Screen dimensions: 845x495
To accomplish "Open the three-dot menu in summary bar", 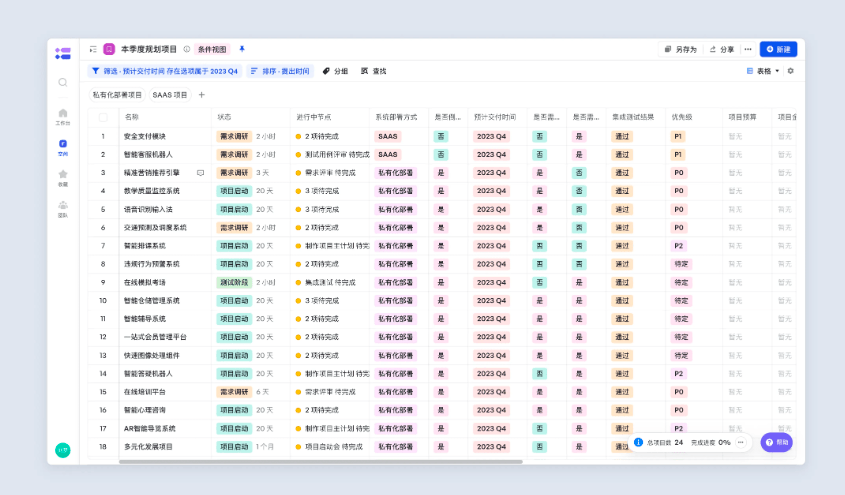I will [x=741, y=442].
